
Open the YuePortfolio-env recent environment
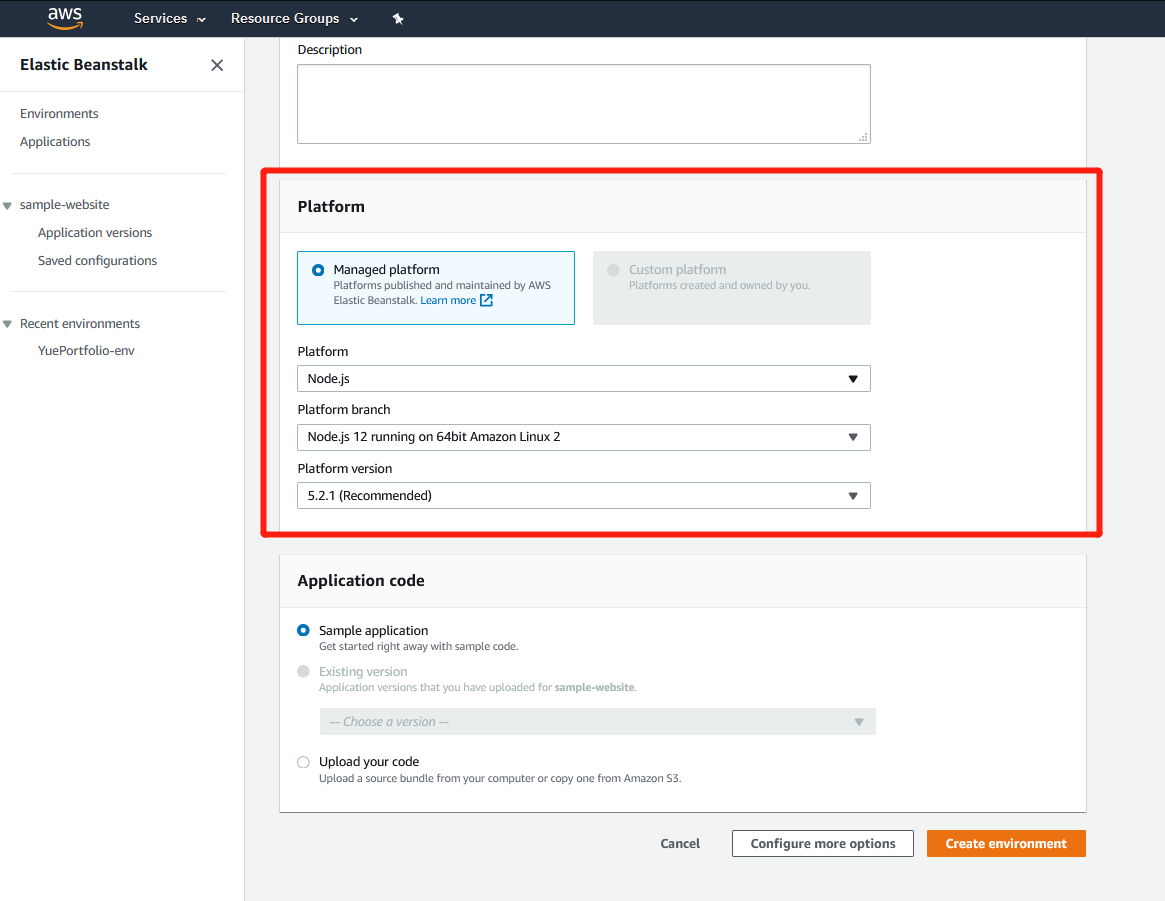click(86, 351)
